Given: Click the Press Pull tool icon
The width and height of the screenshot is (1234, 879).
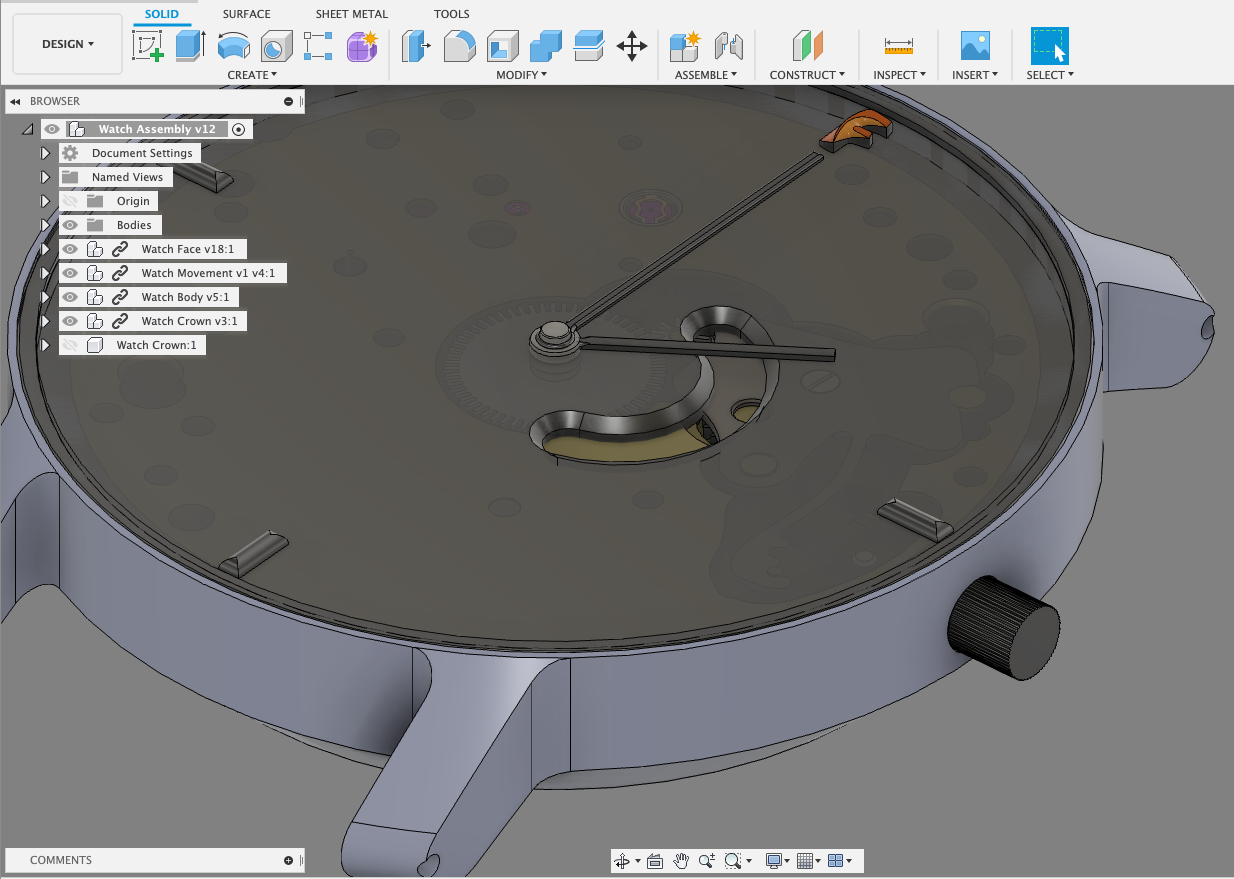Looking at the screenshot, I should click(414, 46).
